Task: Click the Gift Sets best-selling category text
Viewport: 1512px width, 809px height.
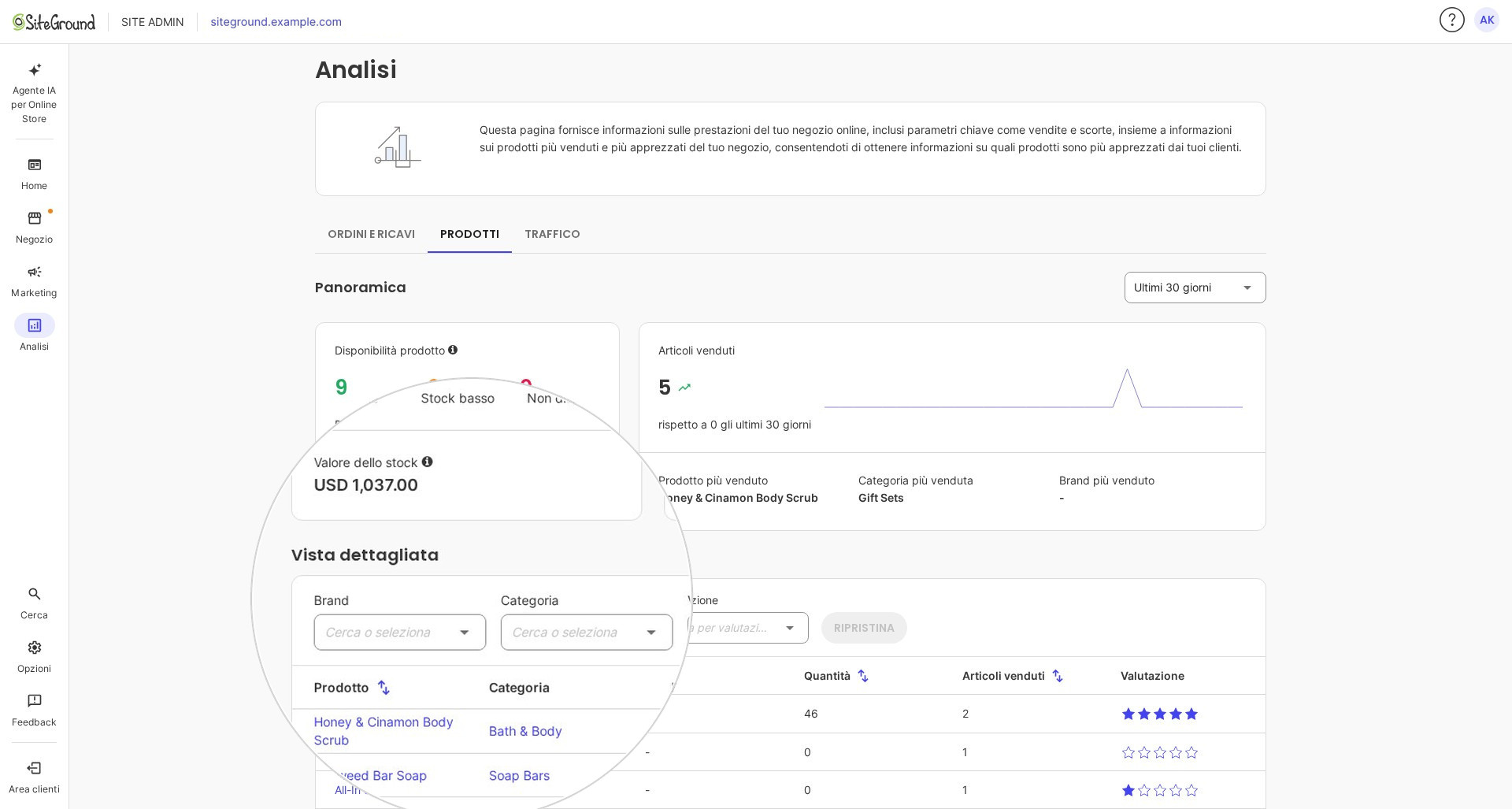Action: click(x=880, y=498)
